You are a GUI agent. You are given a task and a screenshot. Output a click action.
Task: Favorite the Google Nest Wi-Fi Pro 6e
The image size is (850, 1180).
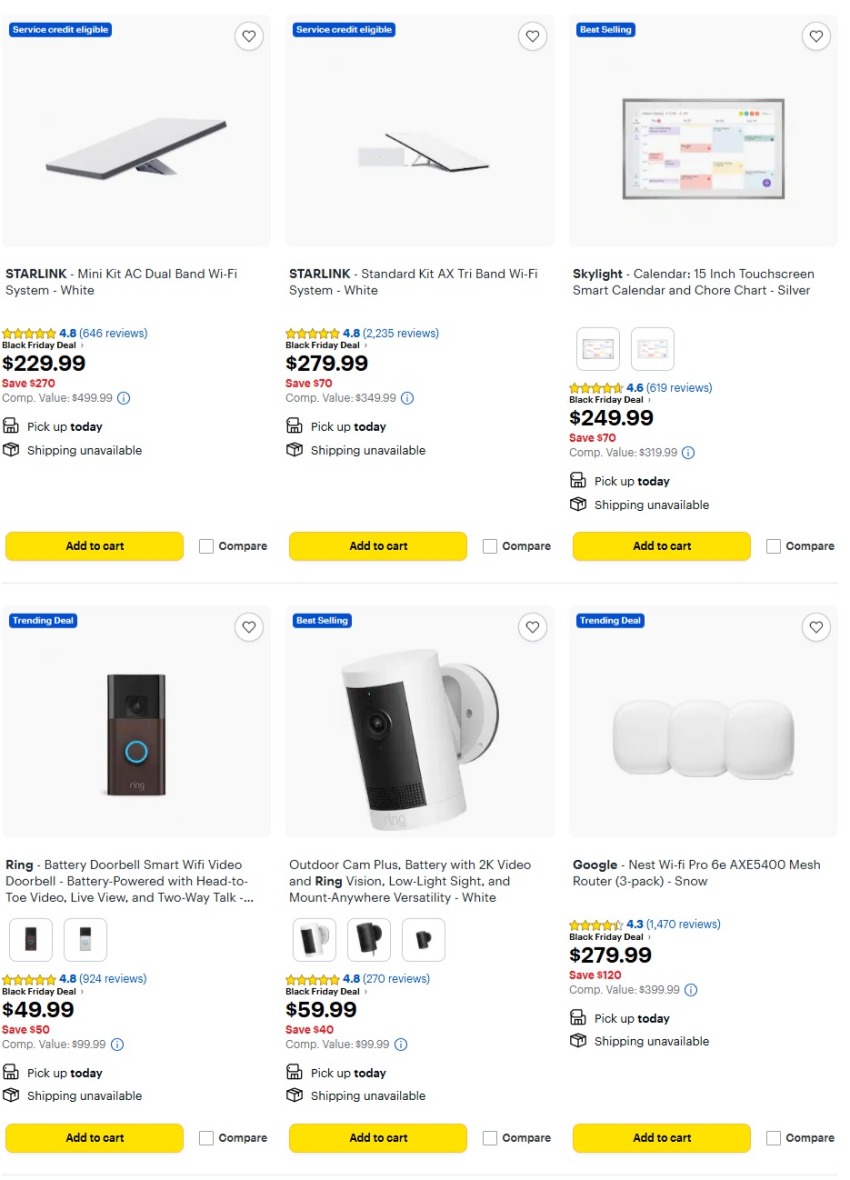coord(815,627)
